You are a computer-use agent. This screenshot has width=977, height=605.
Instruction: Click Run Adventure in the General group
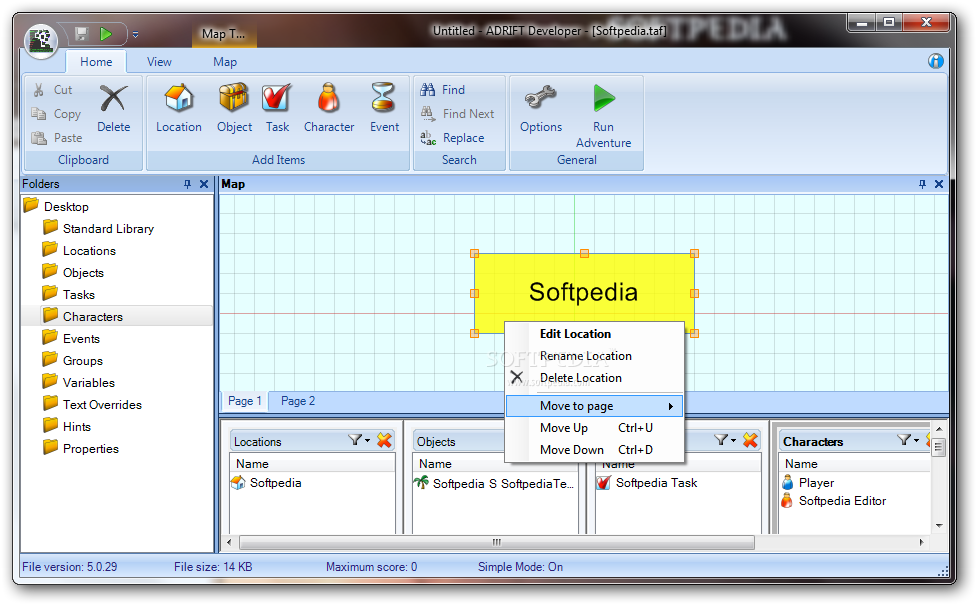coord(603,117)
